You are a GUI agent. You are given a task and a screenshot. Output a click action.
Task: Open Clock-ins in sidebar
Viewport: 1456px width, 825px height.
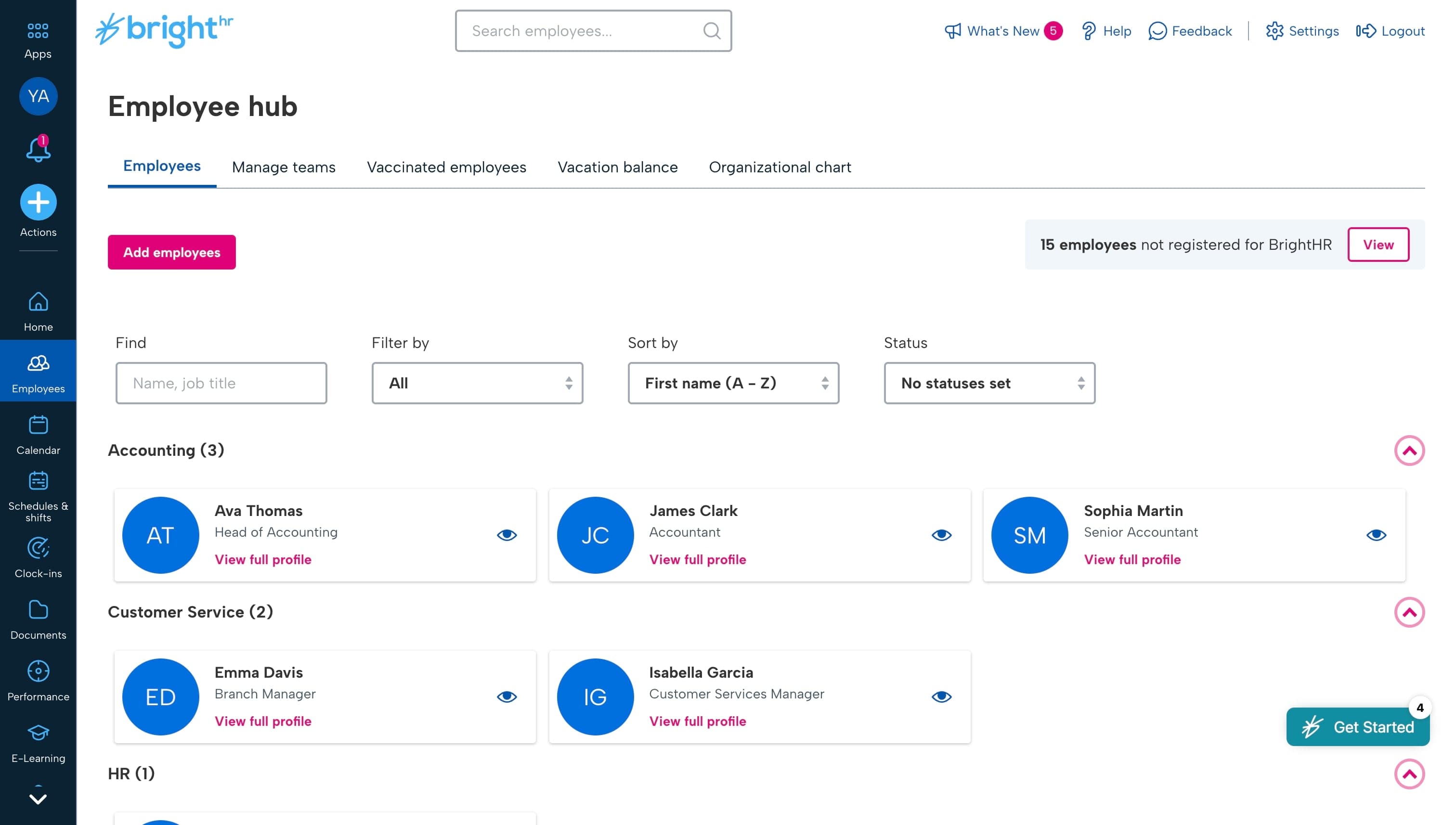pyautogui.click(x=38, y=558)
